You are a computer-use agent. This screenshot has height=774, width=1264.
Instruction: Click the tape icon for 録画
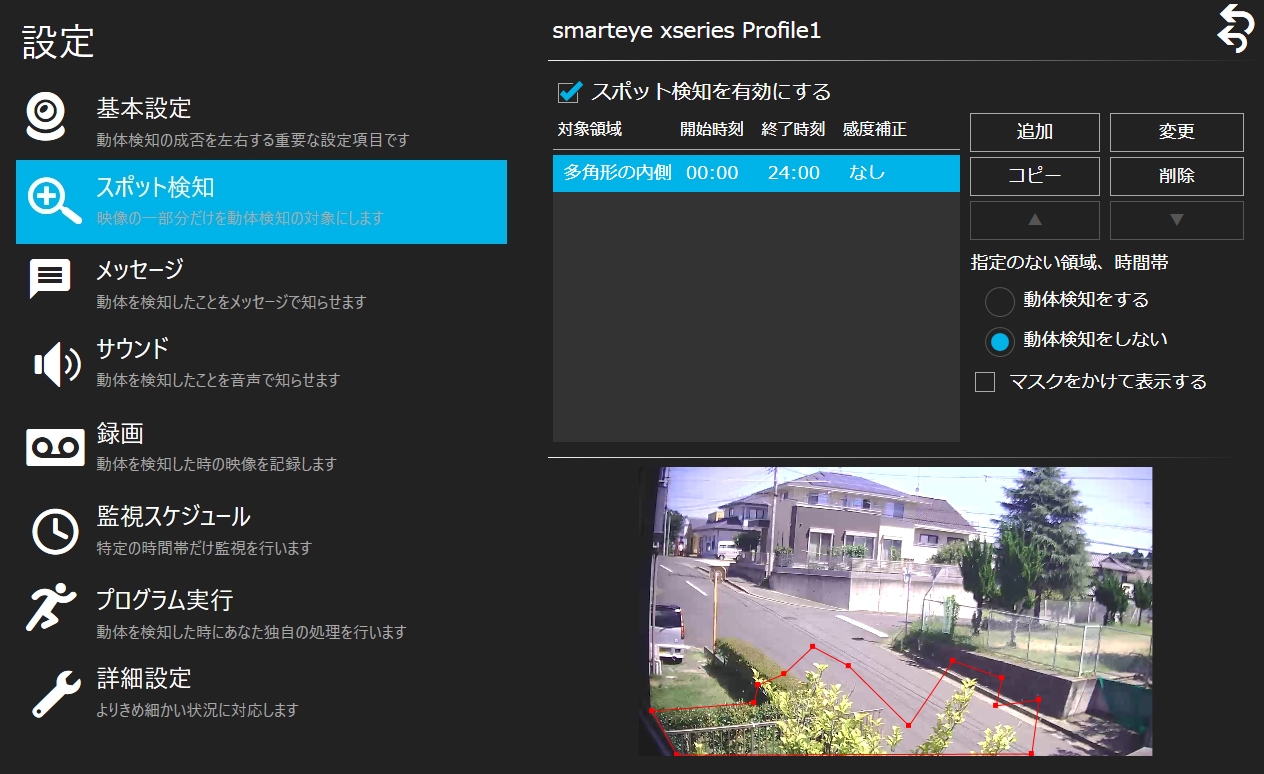coord(55,447)
